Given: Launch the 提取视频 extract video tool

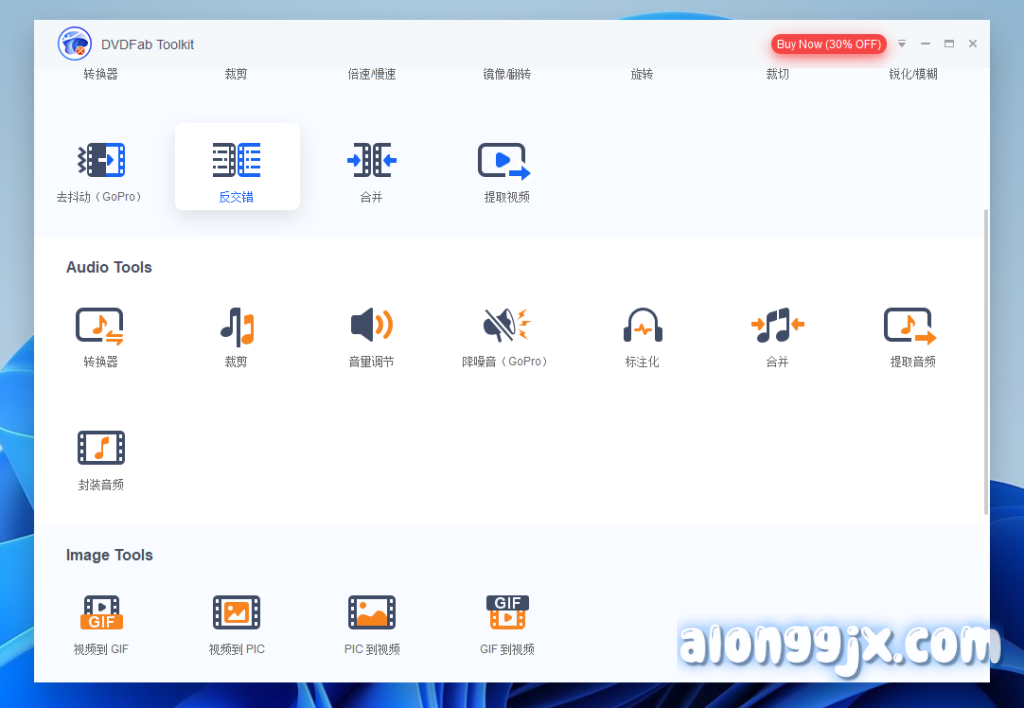Looking at the screenshot, I should point(506,168).
